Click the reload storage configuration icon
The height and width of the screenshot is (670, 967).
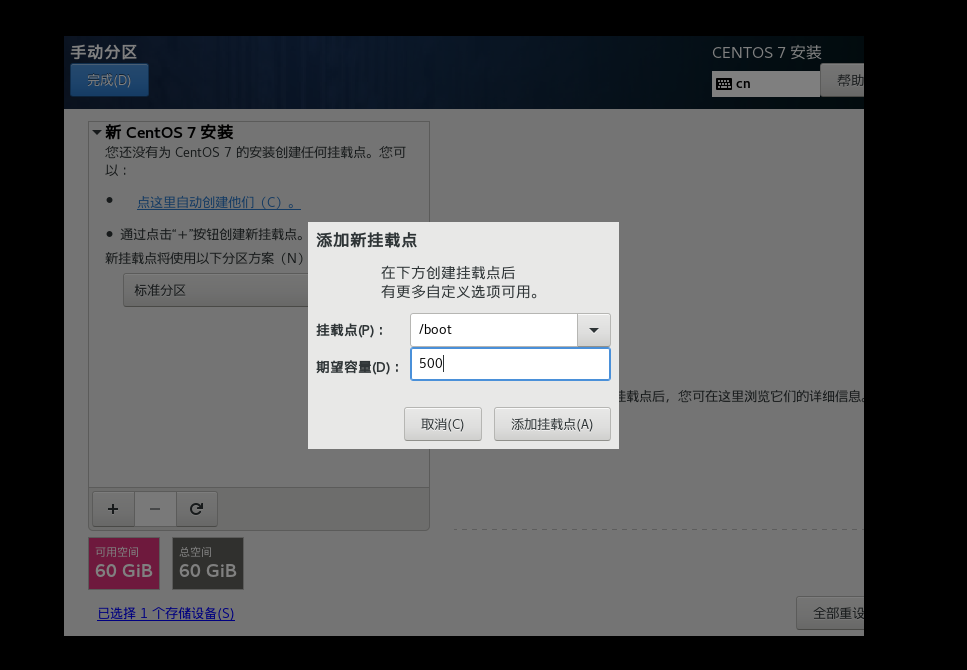tap(197, 509)
